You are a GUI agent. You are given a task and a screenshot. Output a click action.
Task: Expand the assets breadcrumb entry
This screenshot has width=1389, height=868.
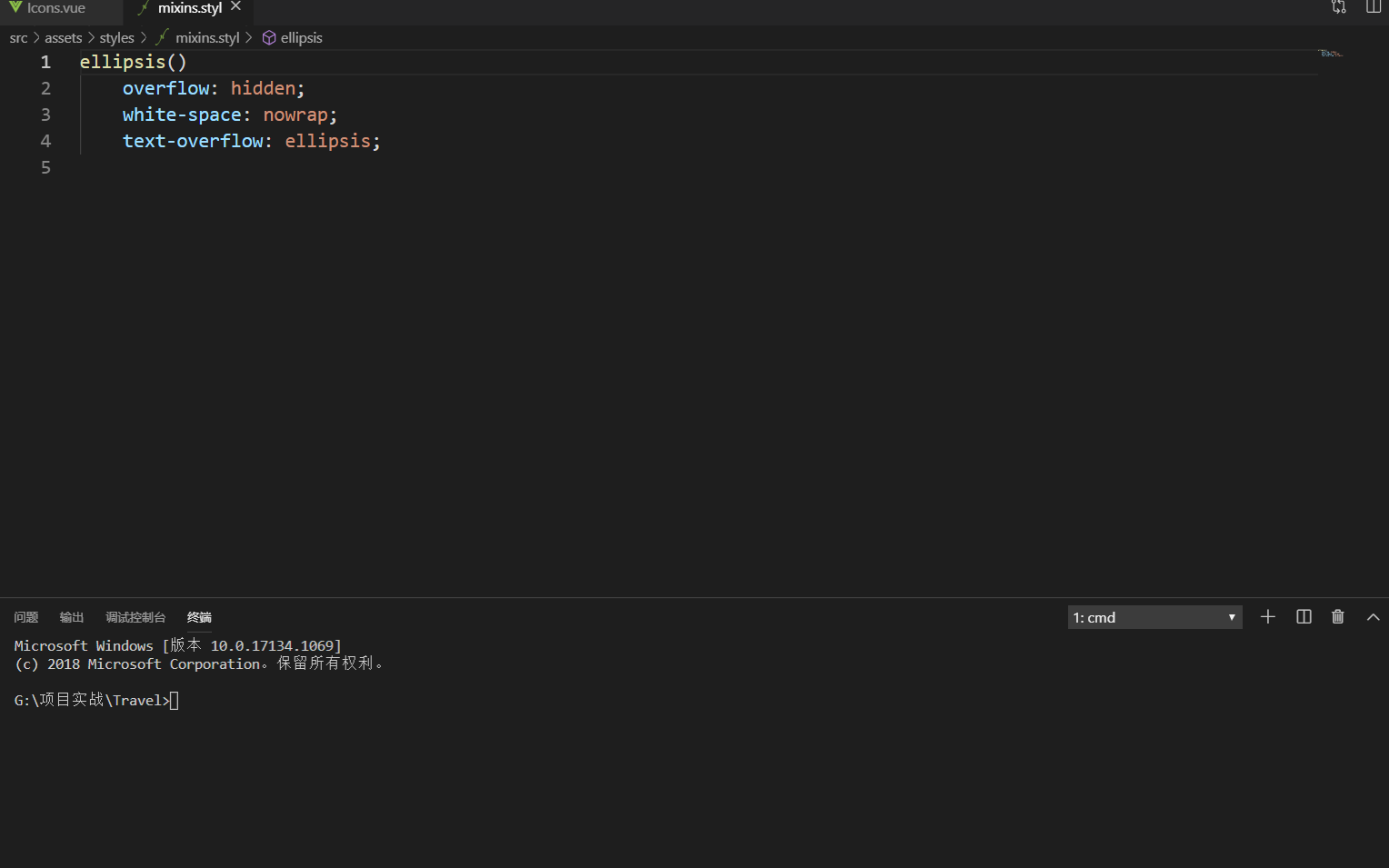click(x=63, y=37)
